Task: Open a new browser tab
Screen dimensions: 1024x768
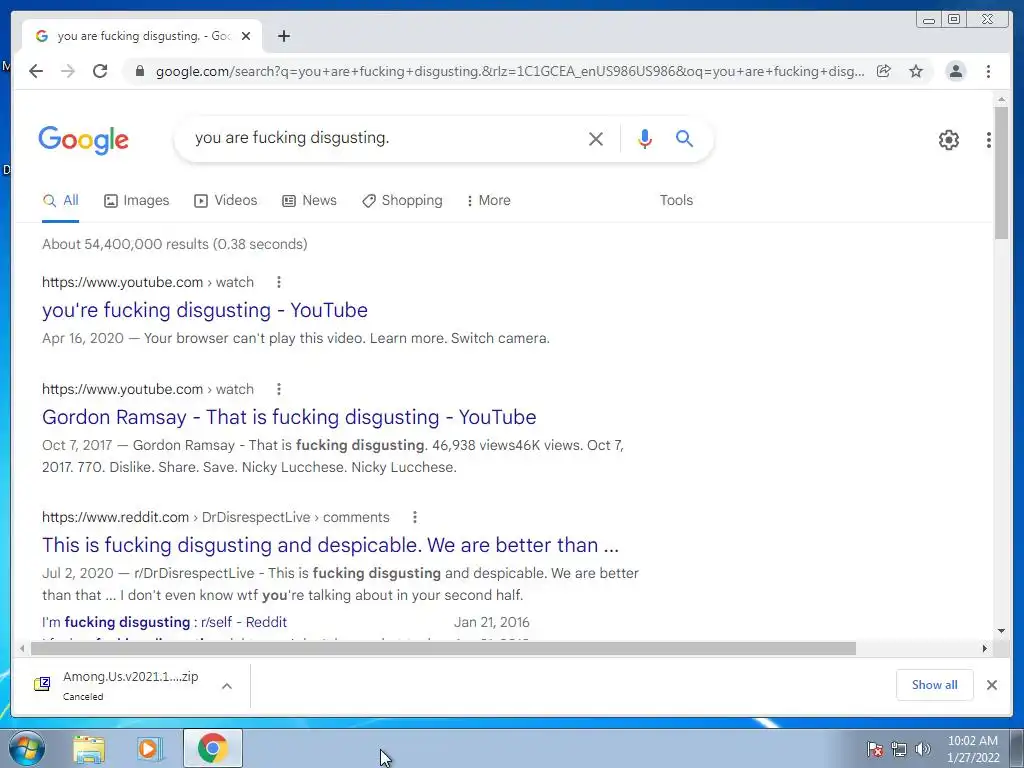Action: 283,36
